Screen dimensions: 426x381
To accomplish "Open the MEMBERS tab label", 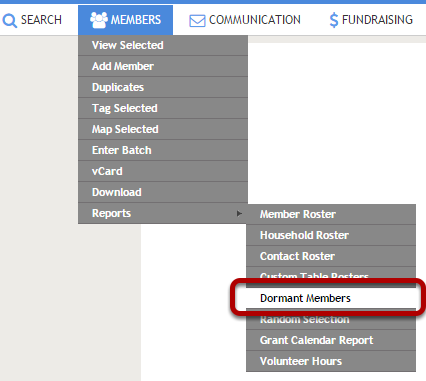I will click(x=136, y=20).
